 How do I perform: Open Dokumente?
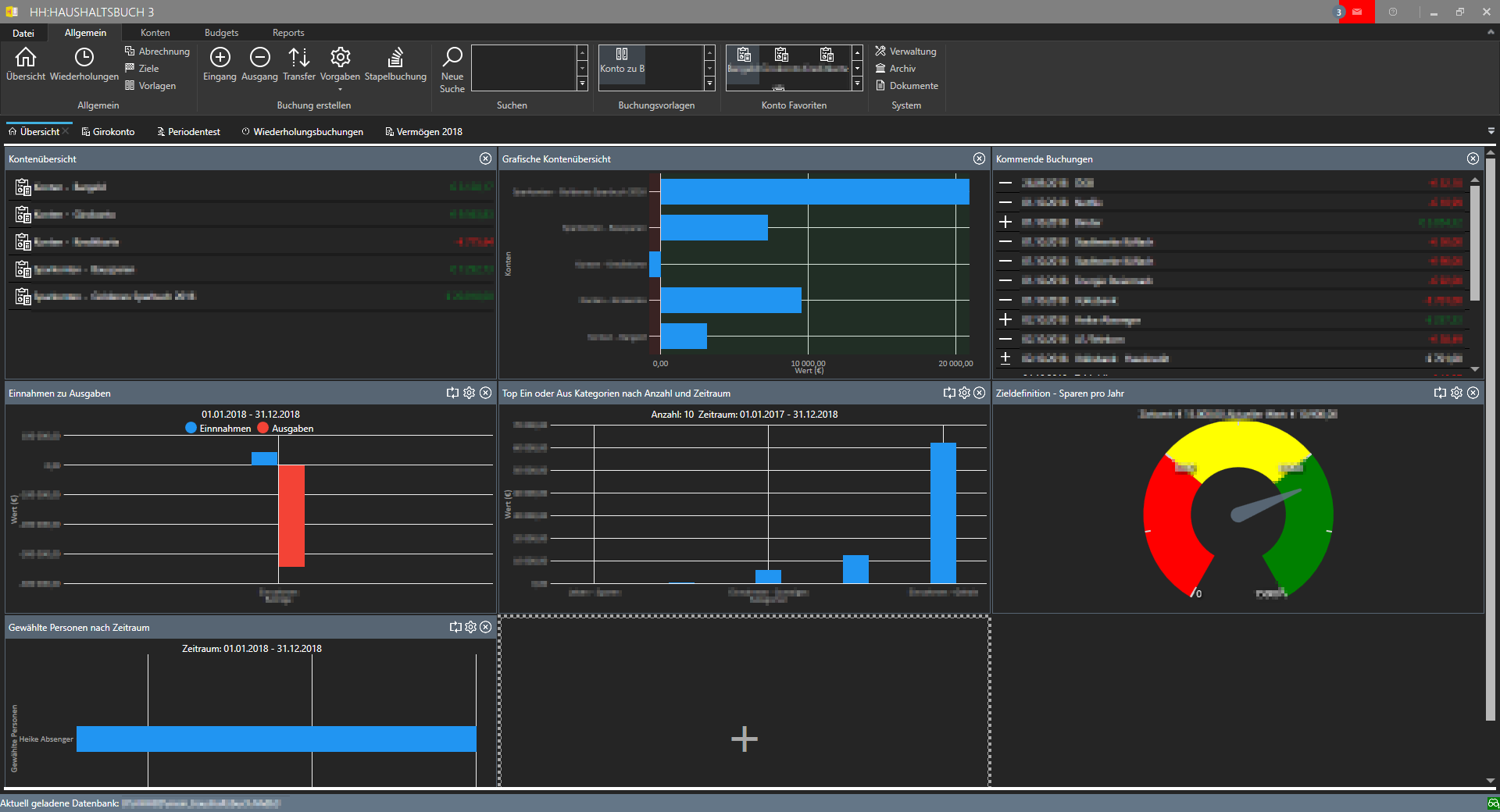click(x=907, y=86)
